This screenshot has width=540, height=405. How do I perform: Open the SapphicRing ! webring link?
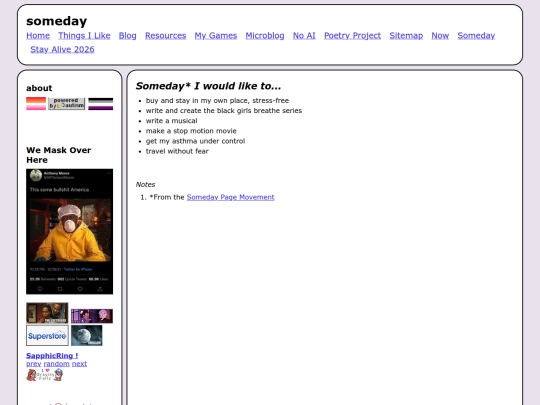[x=52, y=355]
